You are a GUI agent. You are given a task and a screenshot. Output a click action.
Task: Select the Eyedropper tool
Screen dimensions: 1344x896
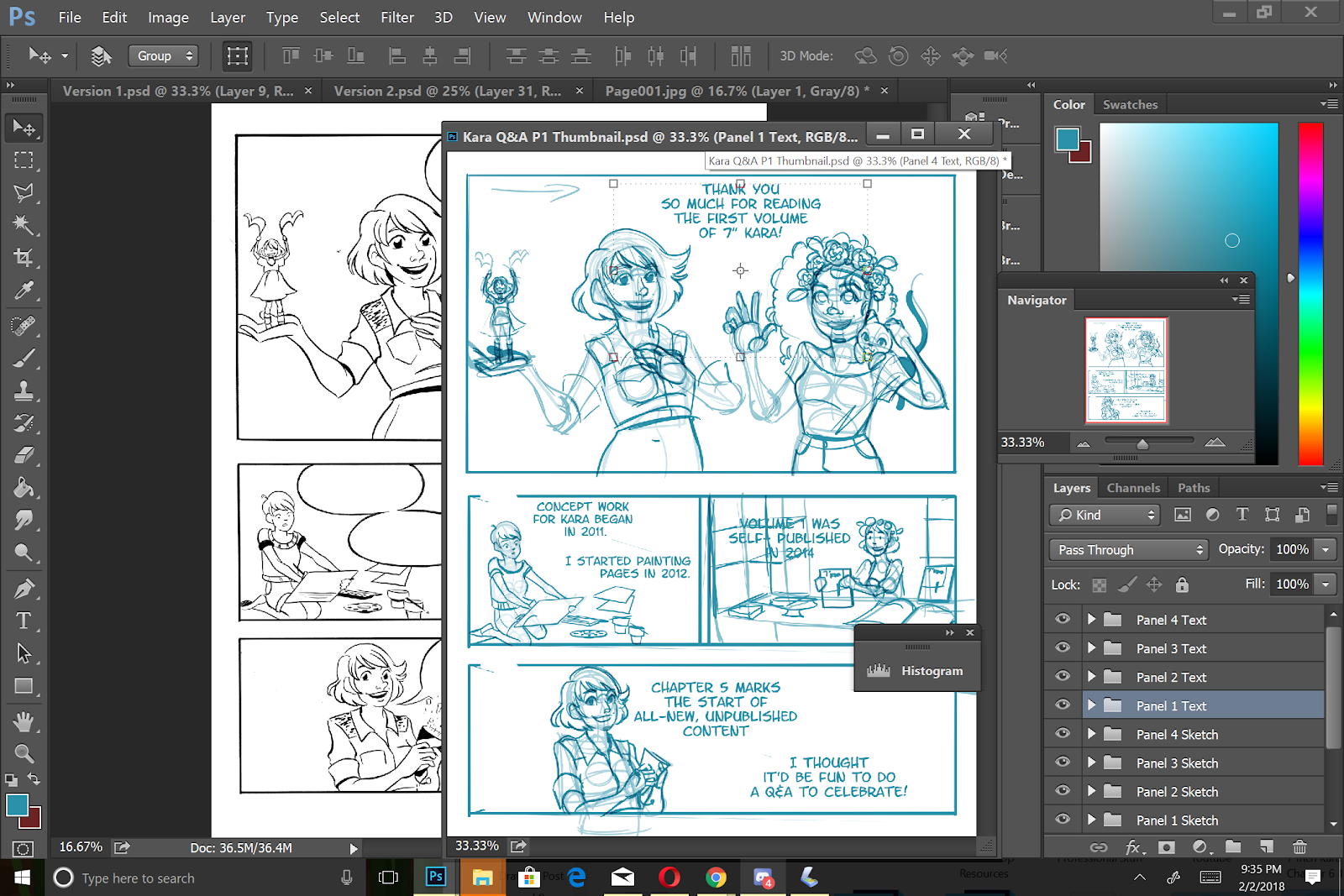[24, 291]
